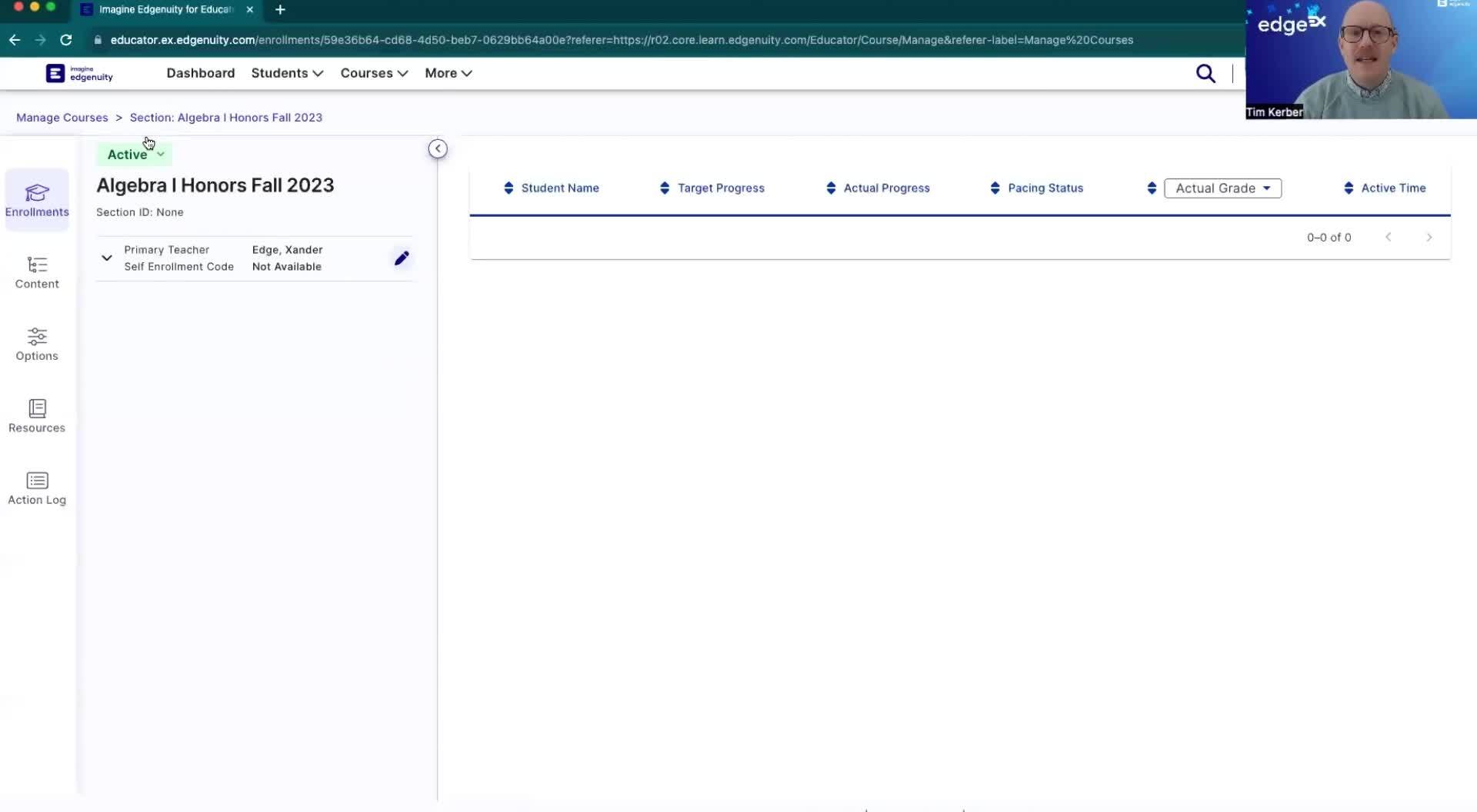The height and width of the screenshot is (812, 1477).
Task: Open a new browser tab
Action: (x=280, y=9)
